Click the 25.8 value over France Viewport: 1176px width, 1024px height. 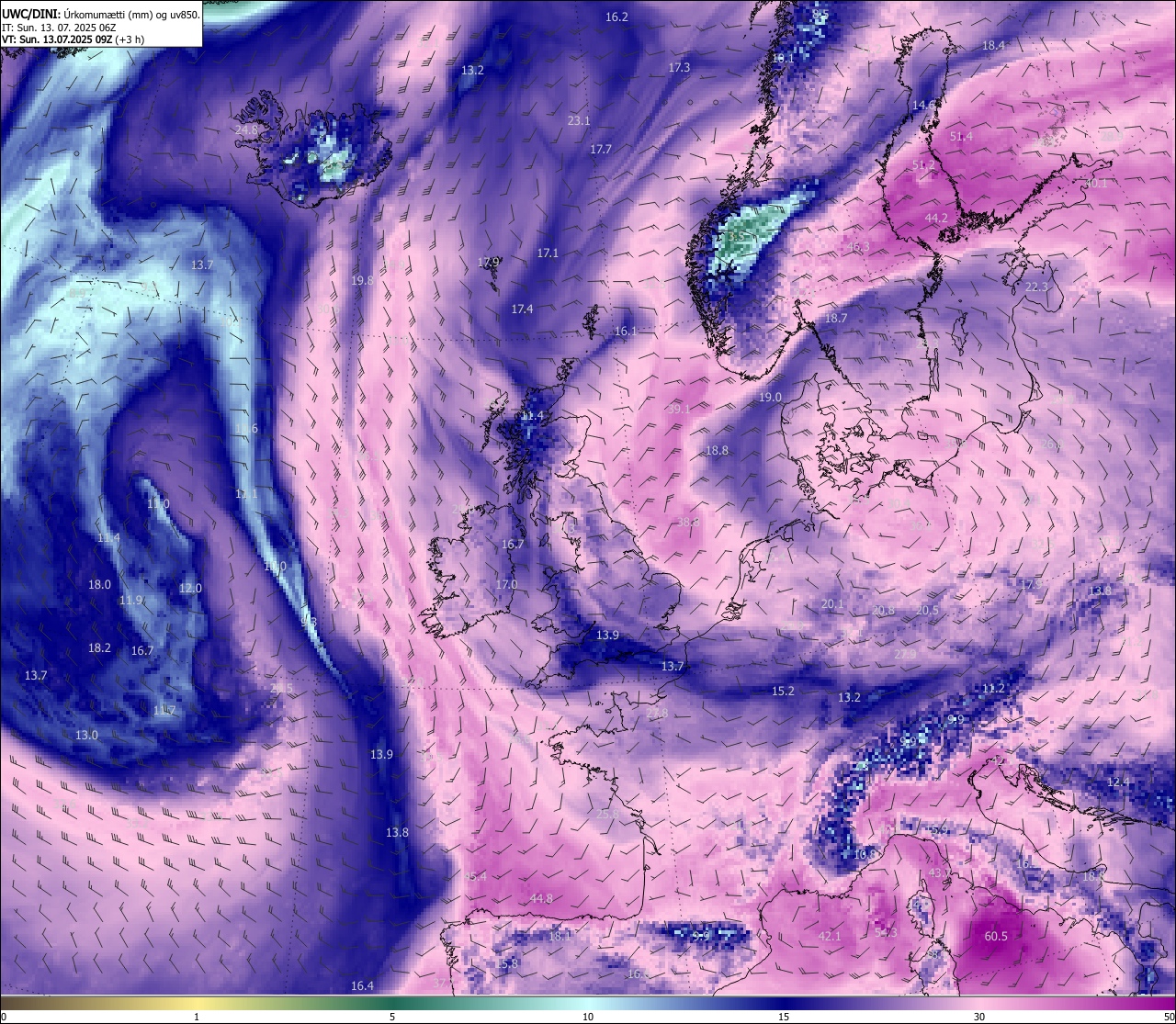[607, 813]
